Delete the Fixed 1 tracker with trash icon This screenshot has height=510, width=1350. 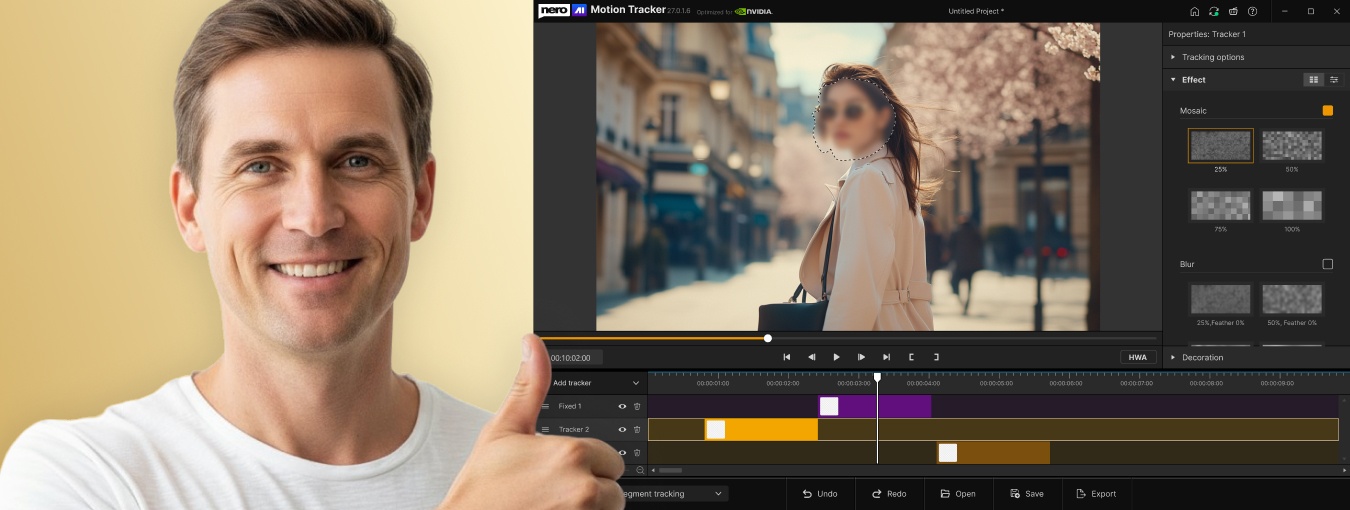tap(637, 406)
